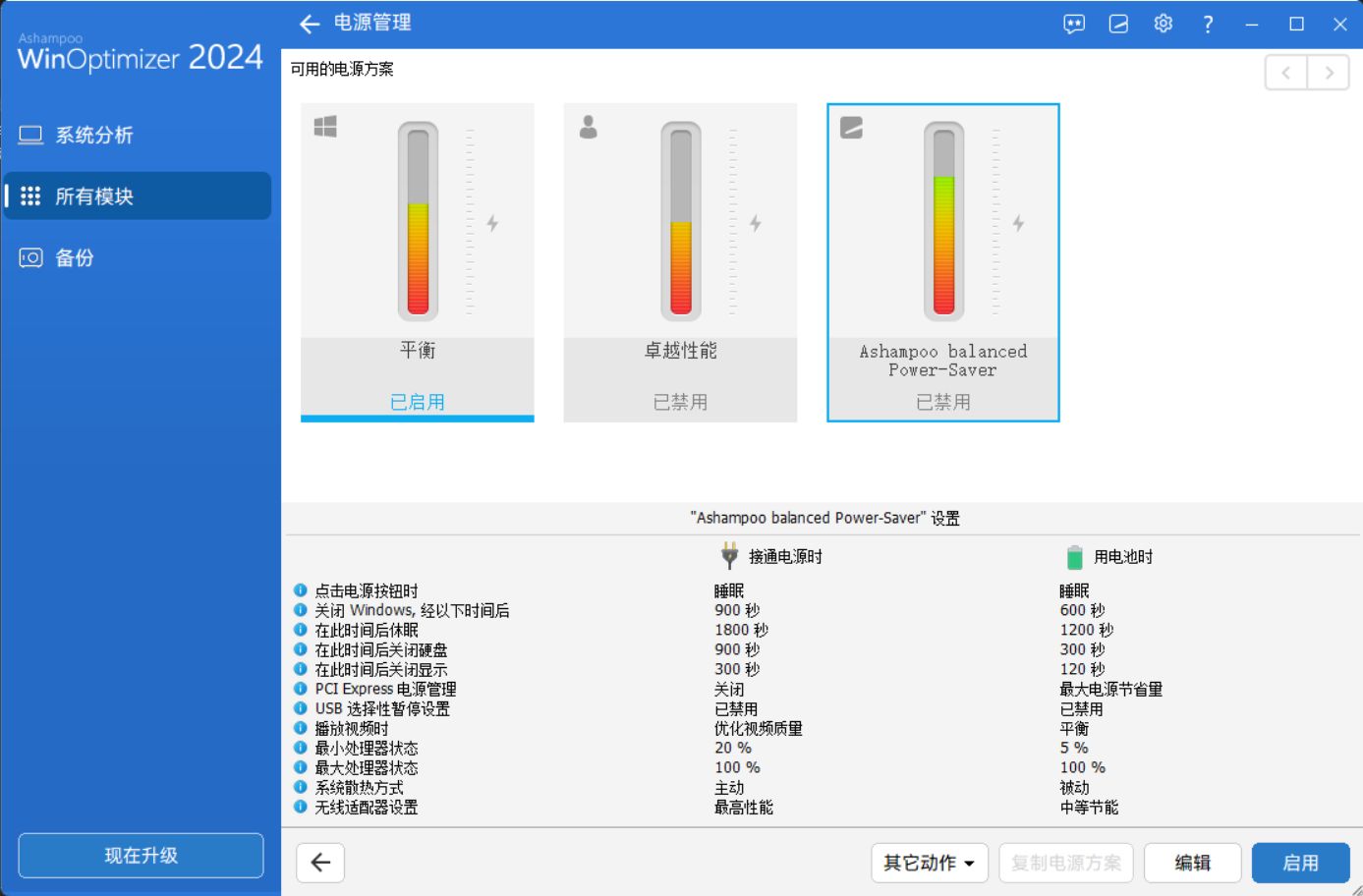Open help question mark icon
Image resolution: width=1363 pixels, height=896 pixels.
click(x=1208, y=24)
